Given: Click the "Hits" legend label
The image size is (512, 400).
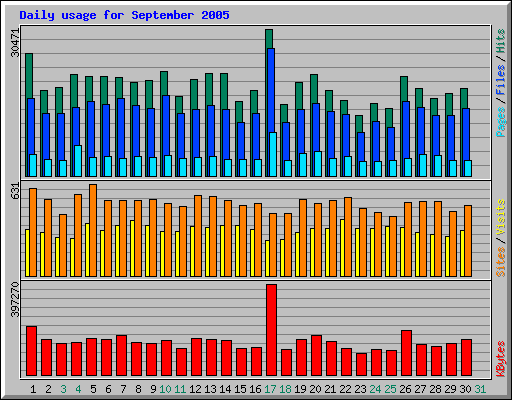Looking at the screenshot, I should [x=501, y=41].
